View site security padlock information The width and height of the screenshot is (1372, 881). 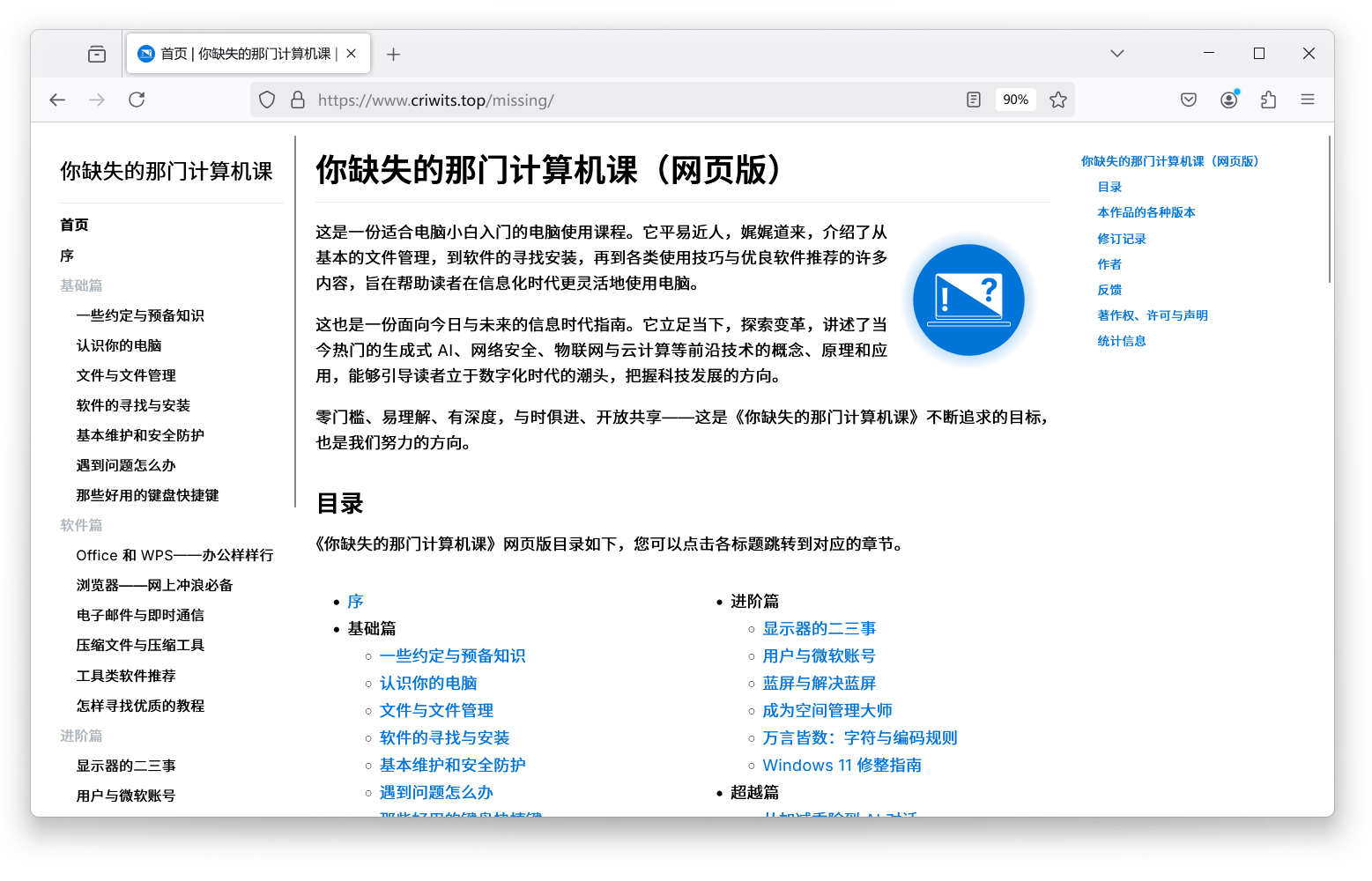[298, 100]
